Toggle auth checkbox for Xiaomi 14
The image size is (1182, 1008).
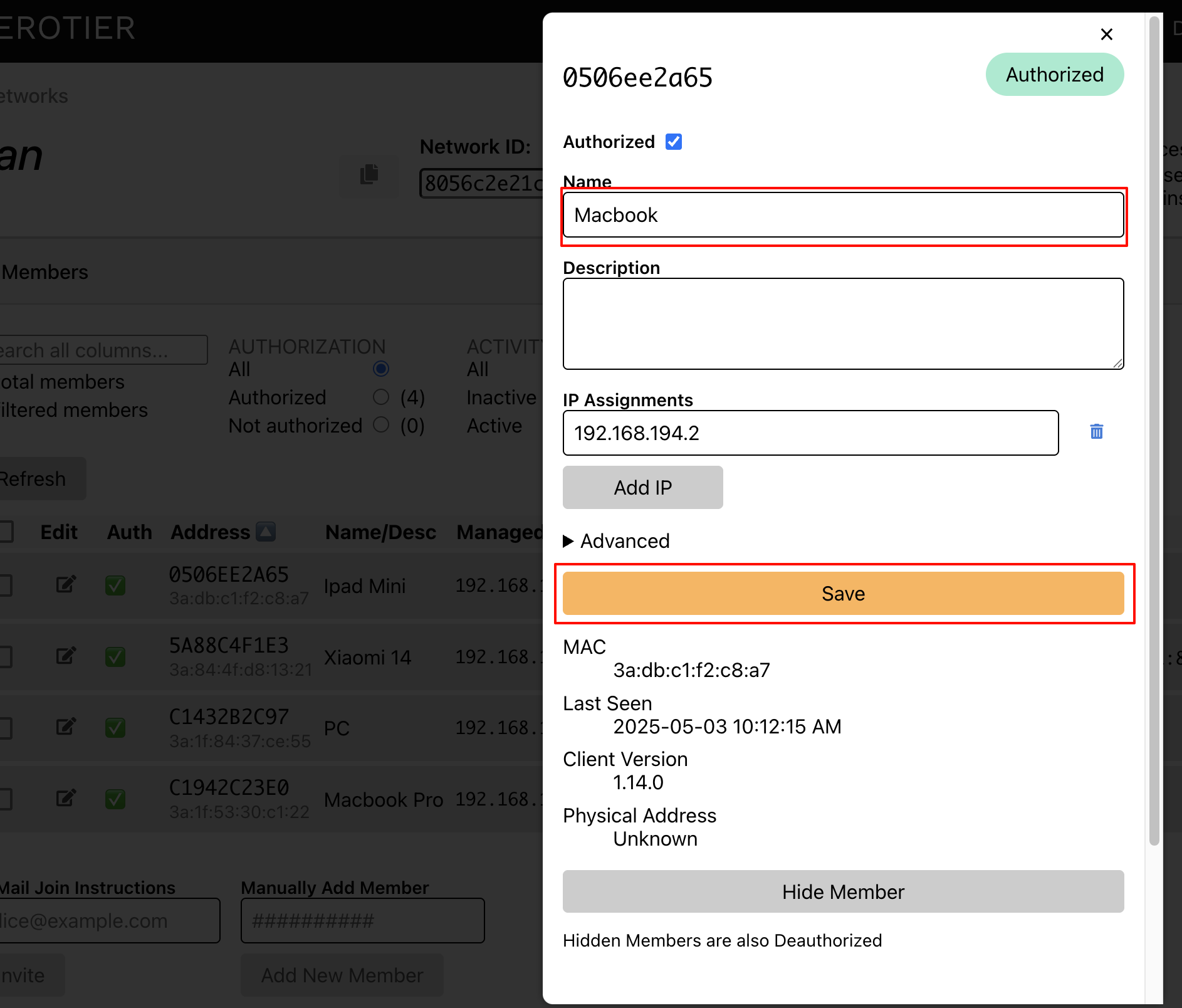pos(115,657)
